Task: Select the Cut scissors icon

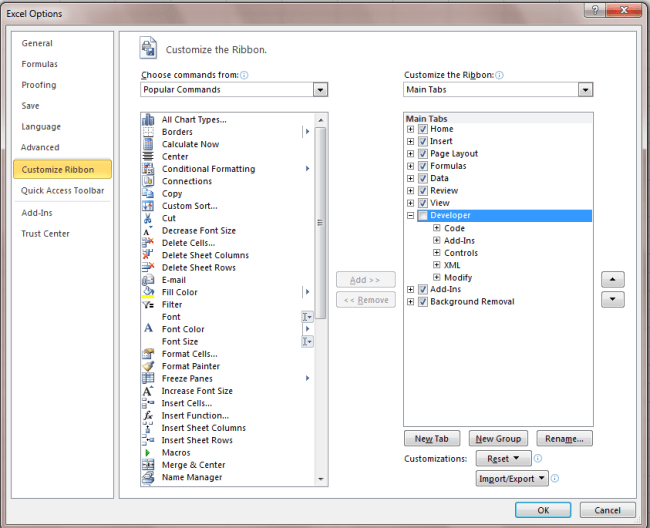Action: click(x=149, y=218)
